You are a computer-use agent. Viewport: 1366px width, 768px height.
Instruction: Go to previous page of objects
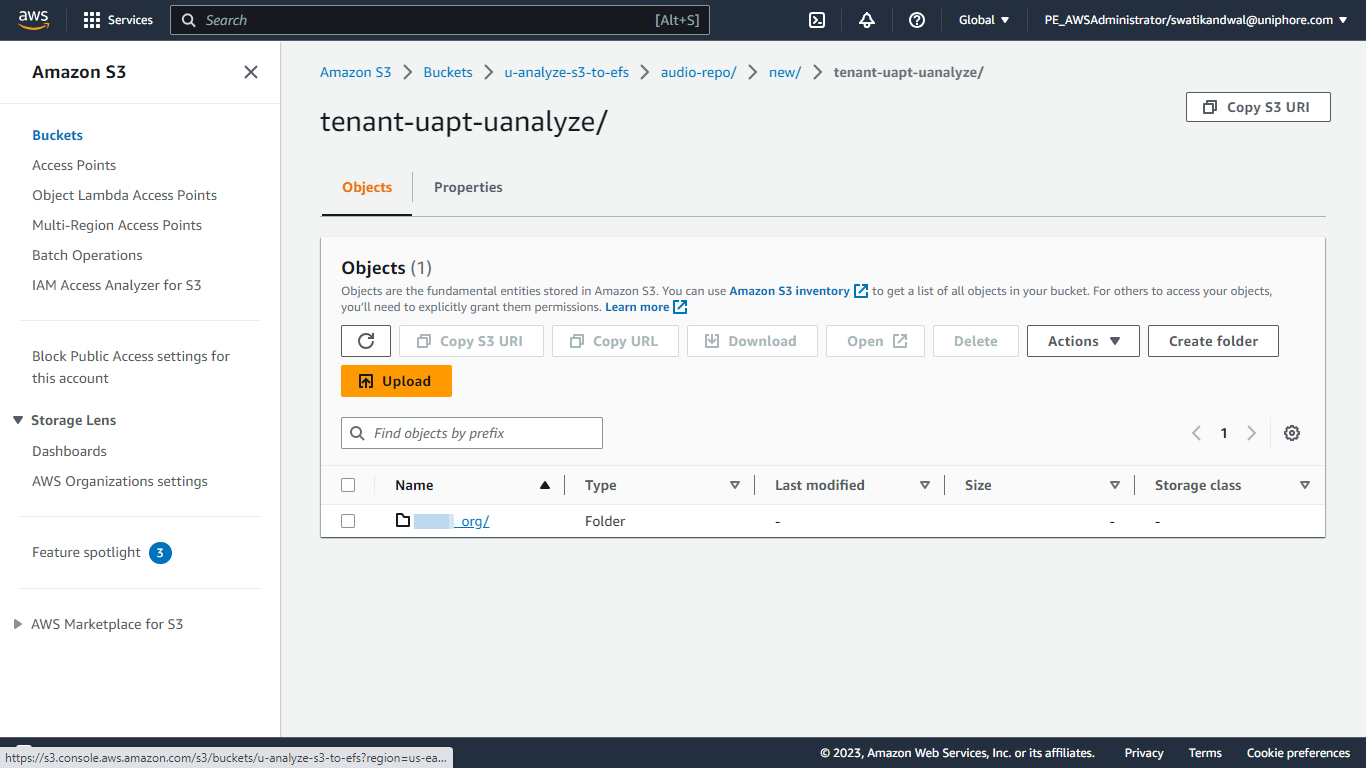1196,433
